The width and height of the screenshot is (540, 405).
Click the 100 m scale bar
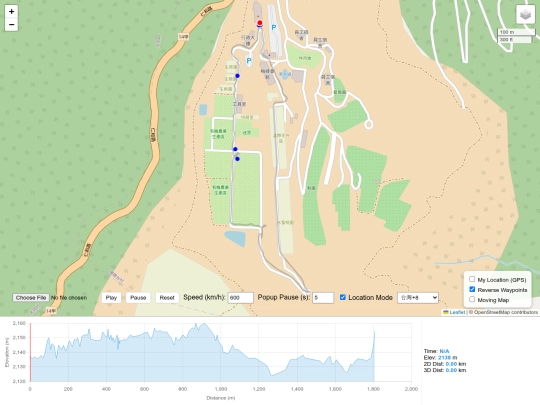click(x=516, y=32)
